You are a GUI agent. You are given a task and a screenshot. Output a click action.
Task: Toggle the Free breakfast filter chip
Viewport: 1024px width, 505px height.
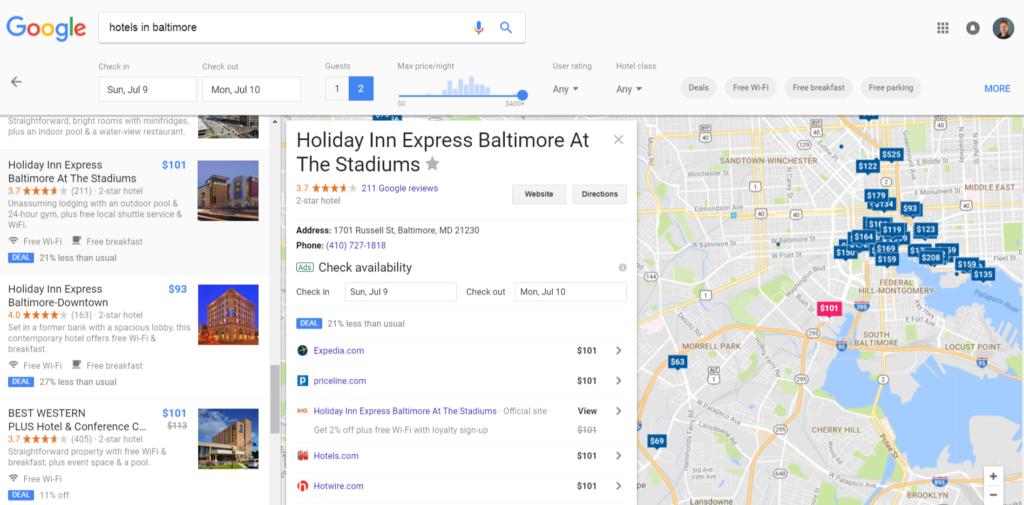click(x=818, y=88)
